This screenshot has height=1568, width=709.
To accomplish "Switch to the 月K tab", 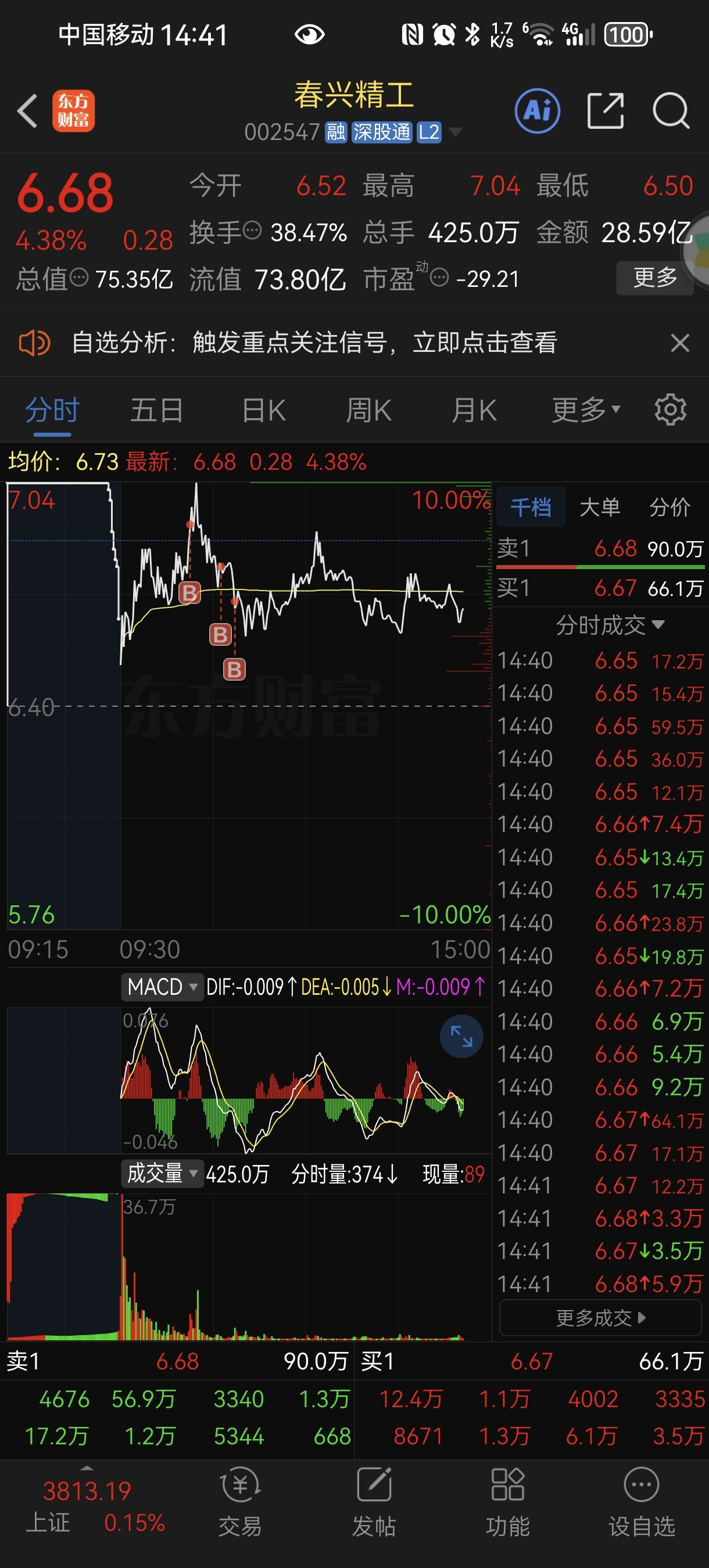I will pos(474,409).
